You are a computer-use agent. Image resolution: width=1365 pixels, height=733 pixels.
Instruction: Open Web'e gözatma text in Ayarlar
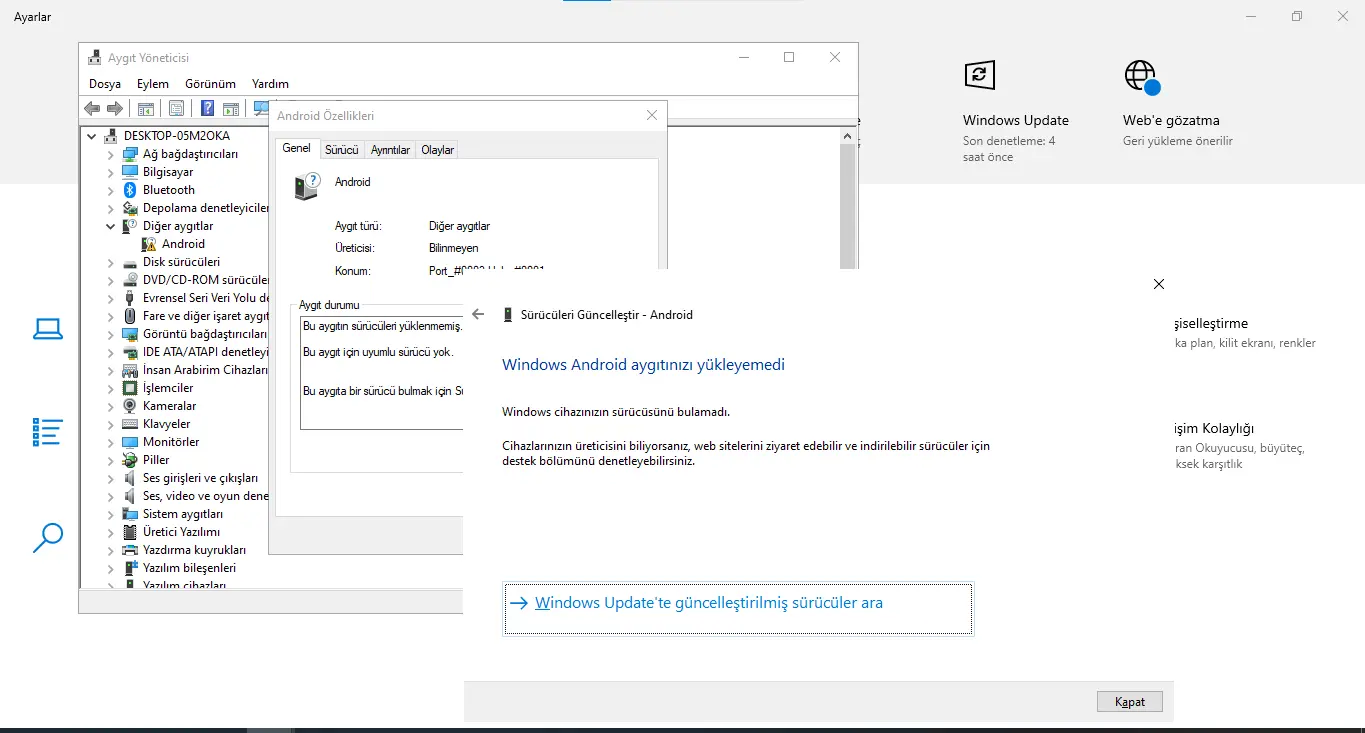tap(1171, 120)
